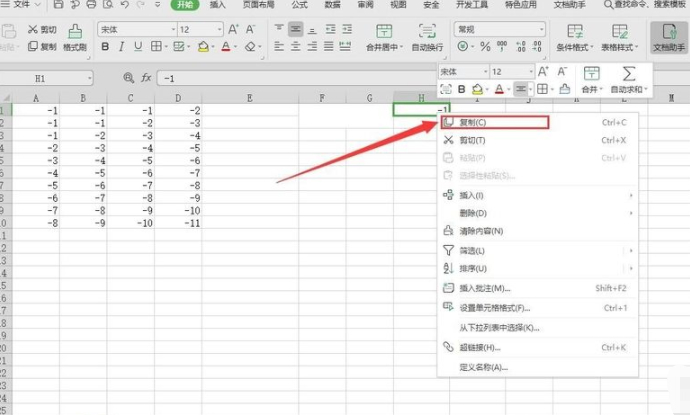Click the decrease decimal places icon
Screen dimensions: 690x415
[537, 46]
